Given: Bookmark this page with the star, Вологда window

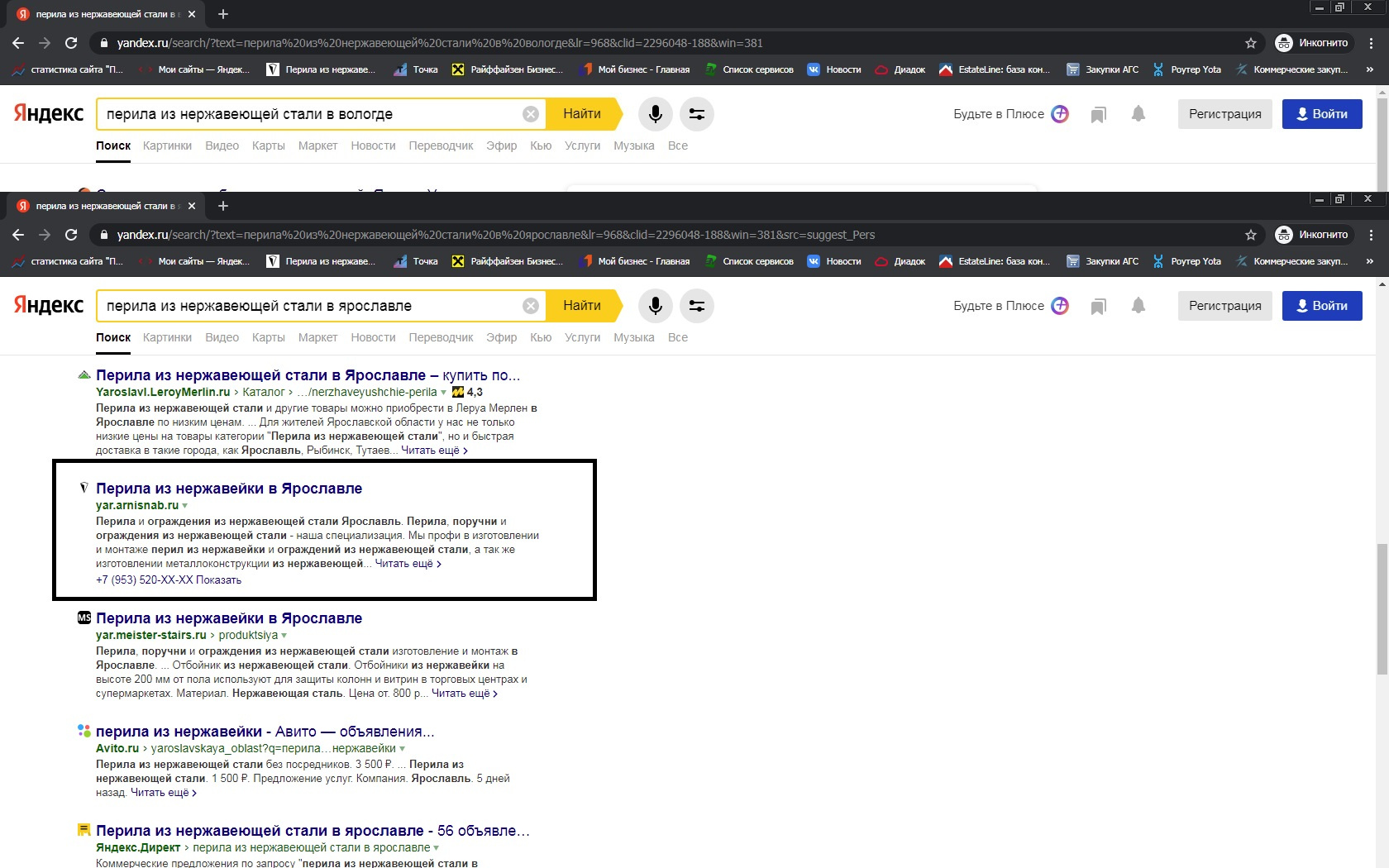Looking at the screenshot, I should (1251, 43).
